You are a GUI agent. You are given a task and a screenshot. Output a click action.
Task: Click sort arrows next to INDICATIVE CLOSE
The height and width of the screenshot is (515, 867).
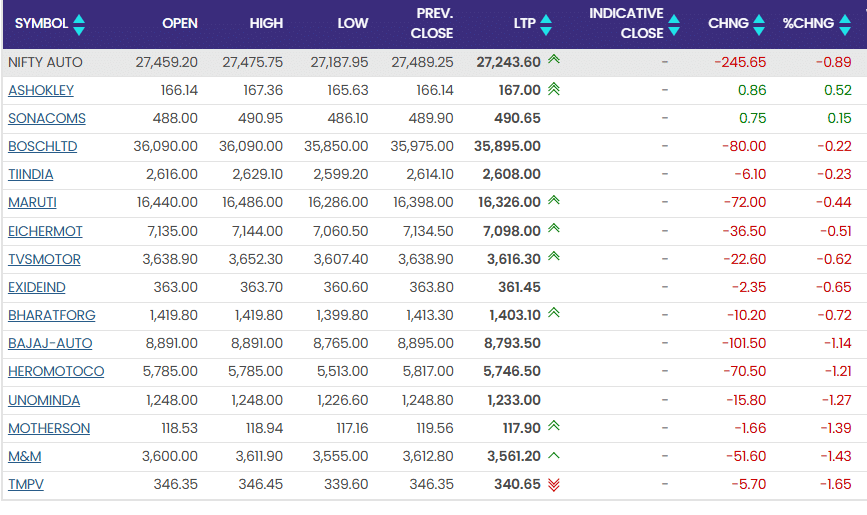[674, 23]
